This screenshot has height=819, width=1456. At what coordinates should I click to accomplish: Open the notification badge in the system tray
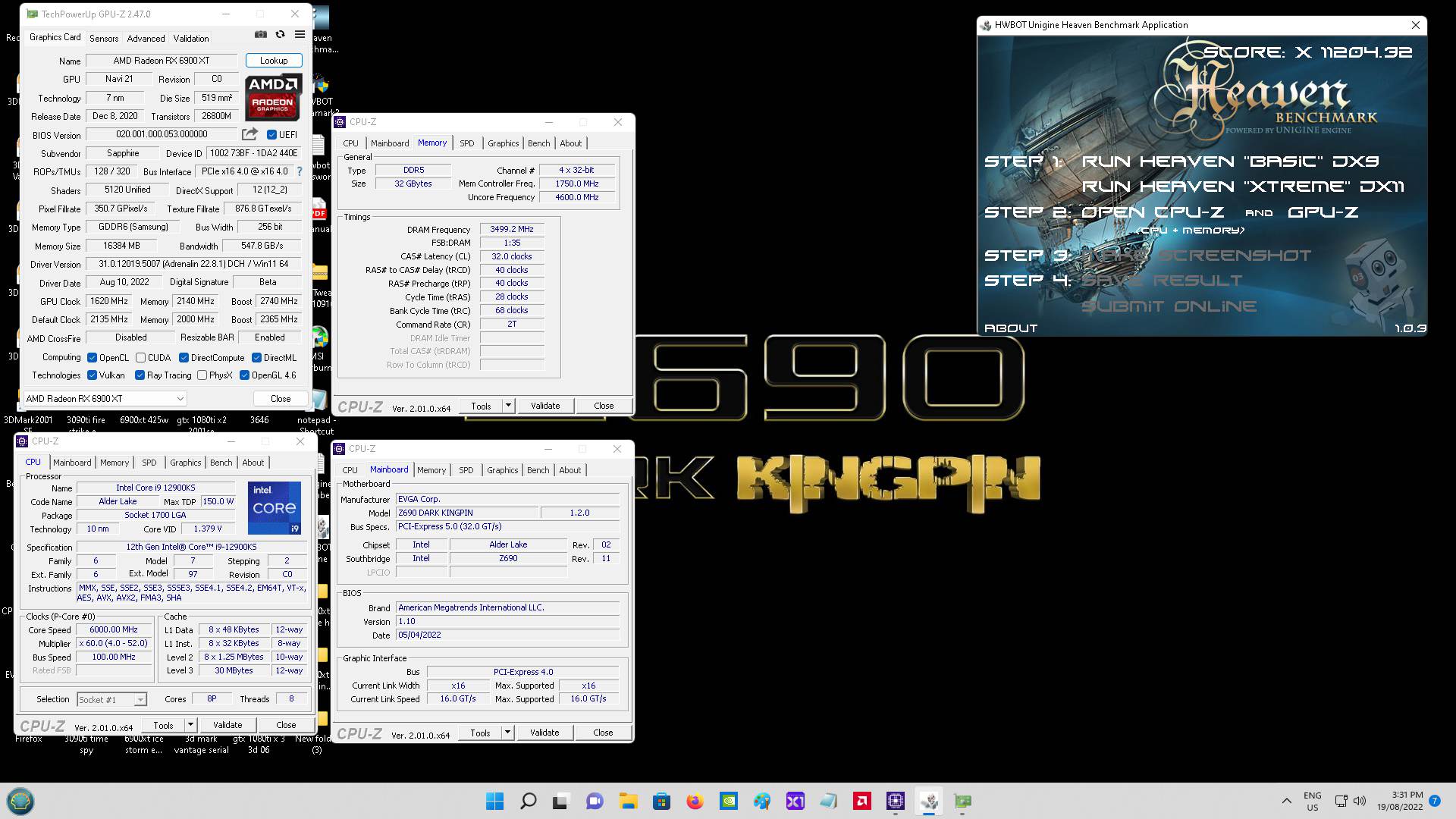click(x=1435, y=801)
